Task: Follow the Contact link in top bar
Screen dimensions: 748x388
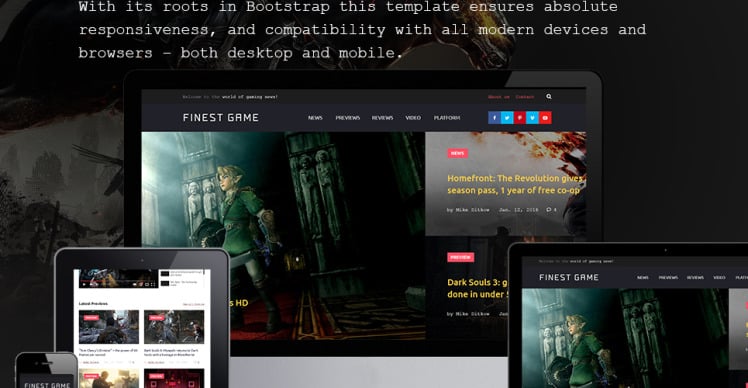Action: (x=525, y=97)
